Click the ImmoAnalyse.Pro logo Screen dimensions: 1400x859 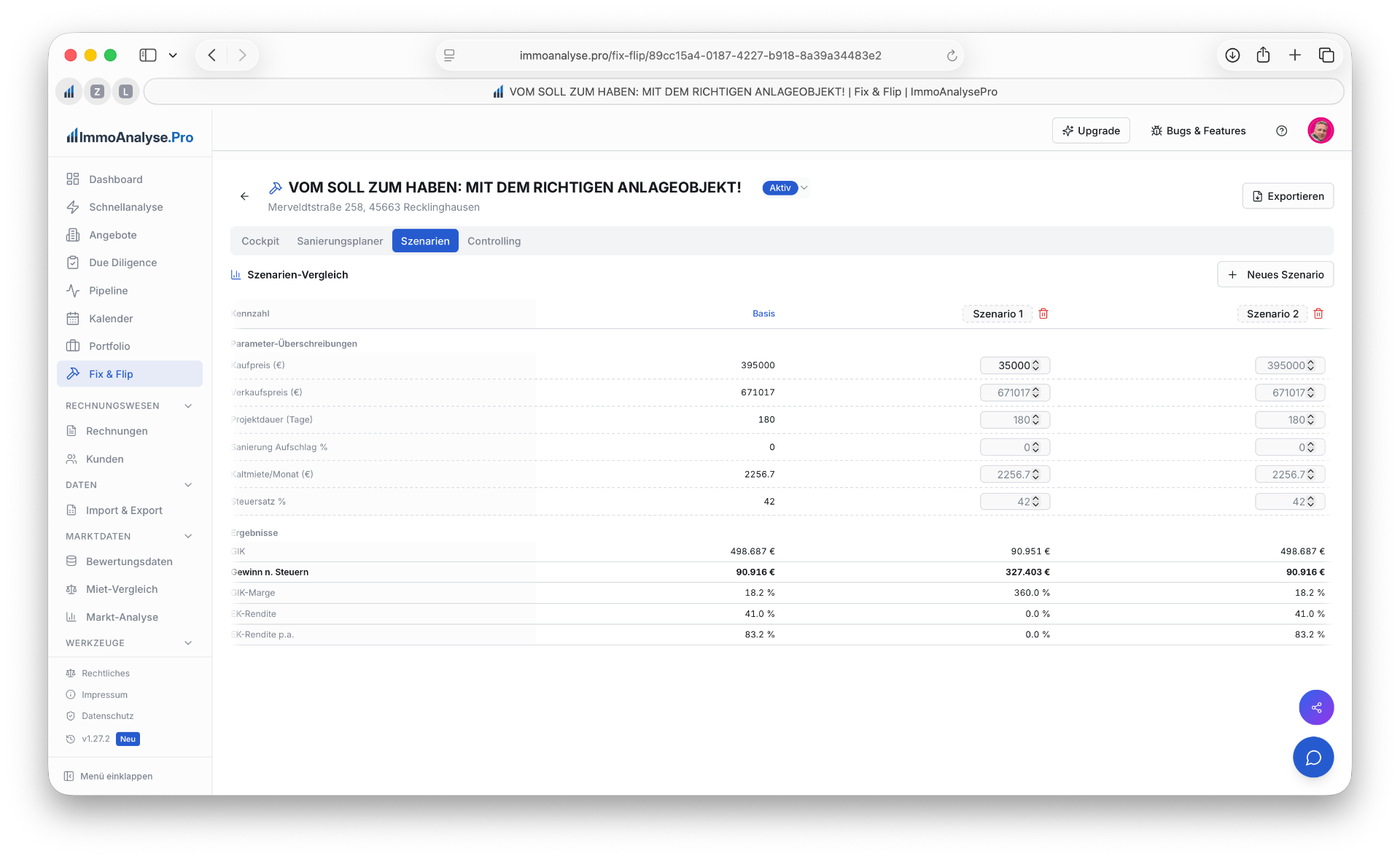click(x=130, y=136)
